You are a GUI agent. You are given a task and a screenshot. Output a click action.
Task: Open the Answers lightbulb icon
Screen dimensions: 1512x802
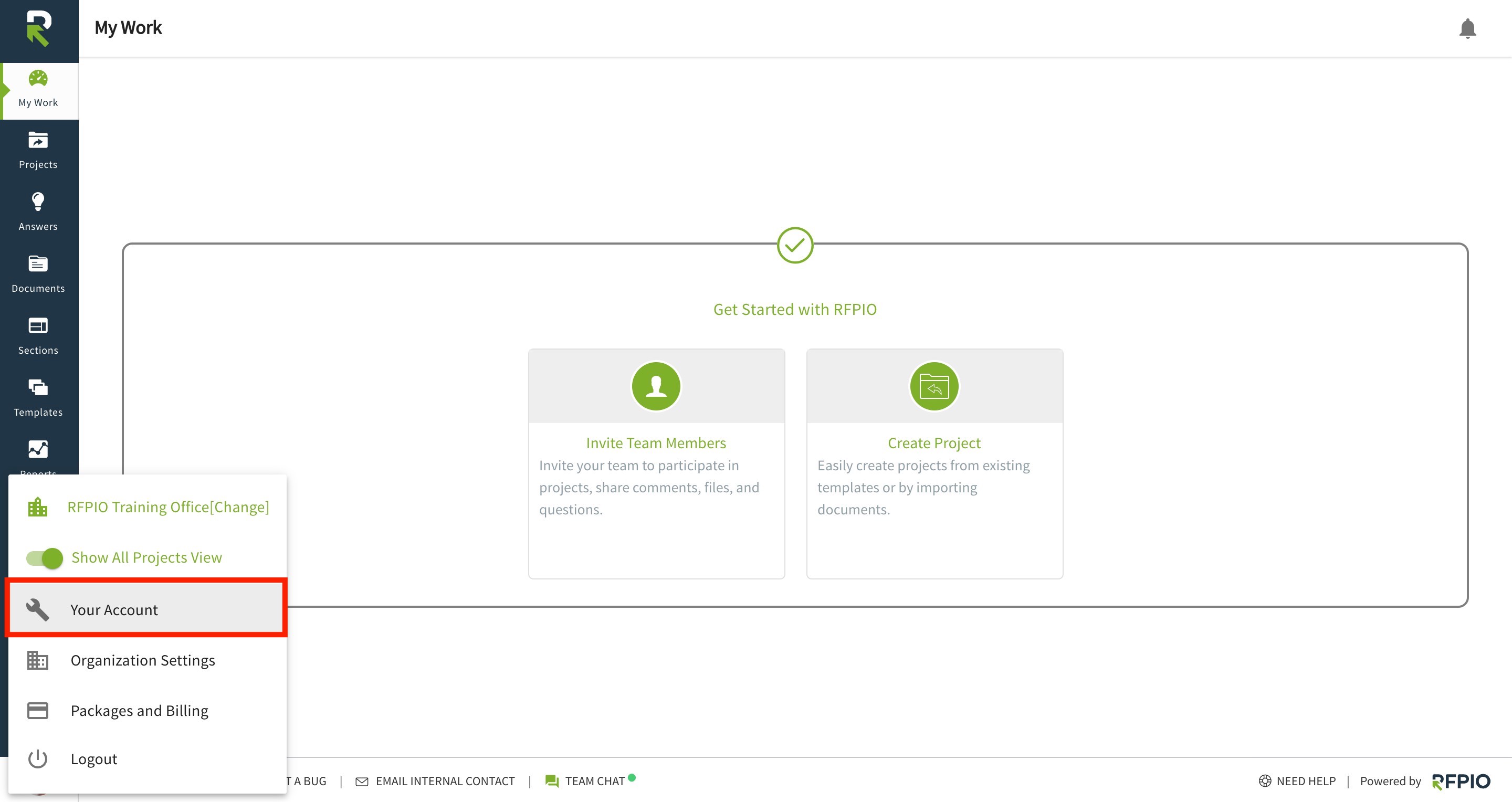(38, 202)
